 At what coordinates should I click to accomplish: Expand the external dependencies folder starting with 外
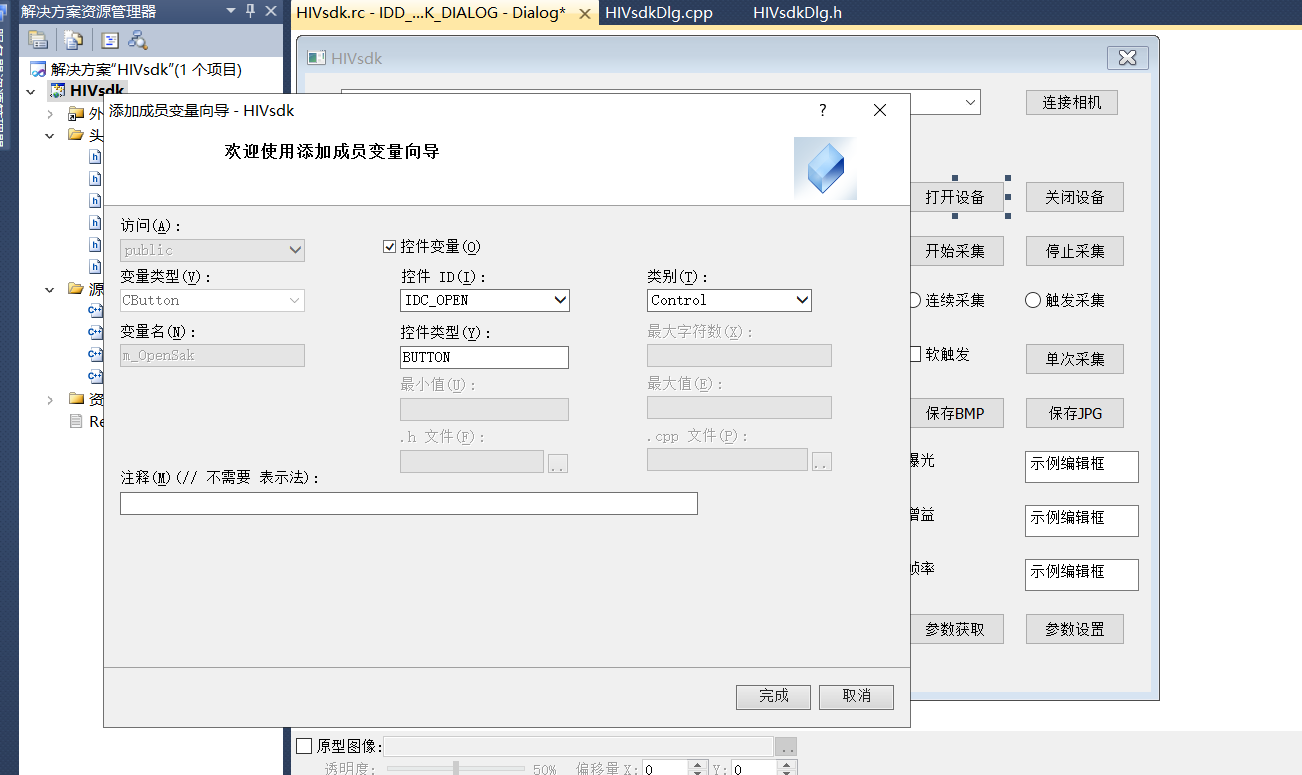50,113
